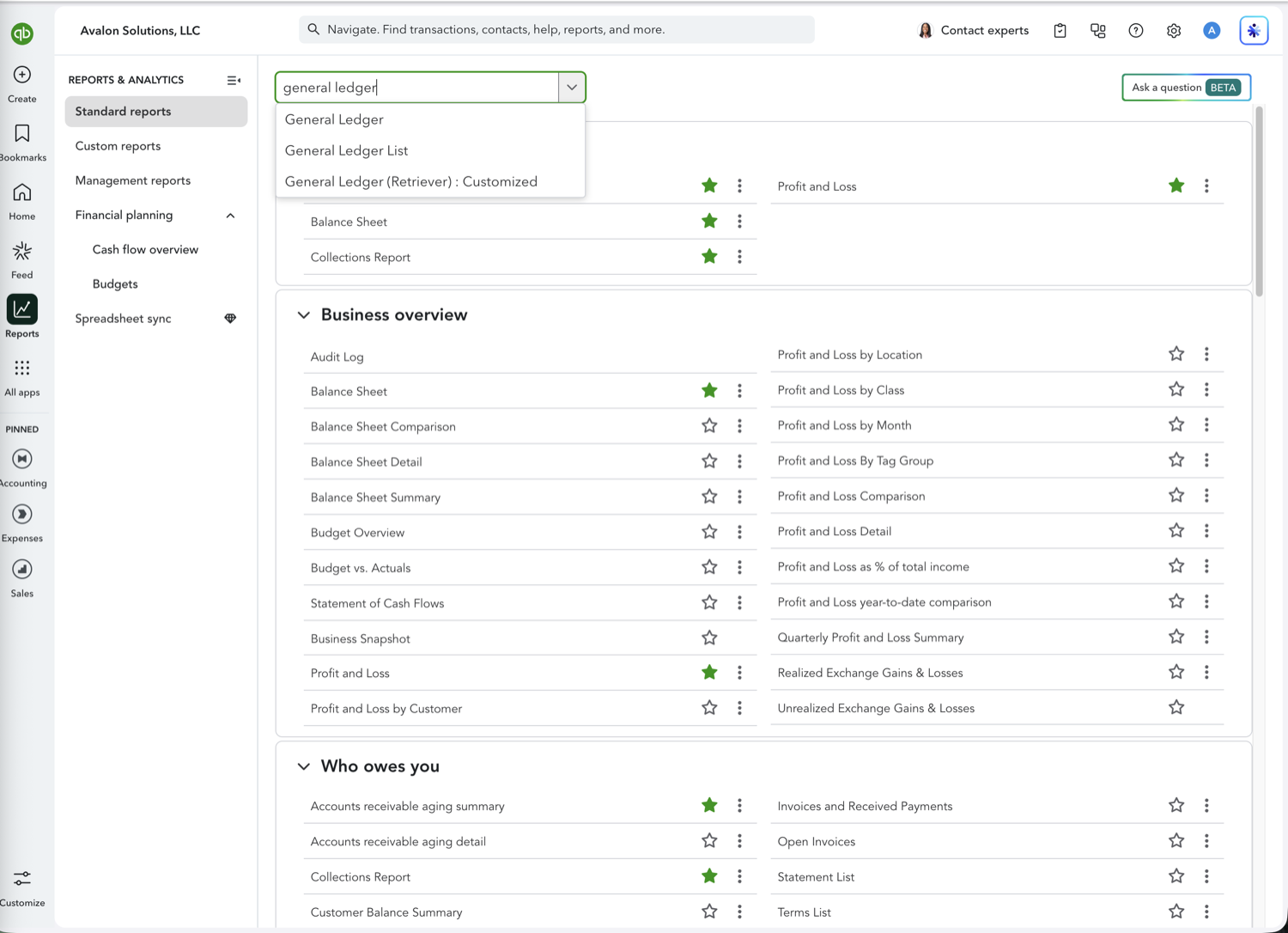Open Terms List report
This screenshot has width=1288, height=933.
click(x=804, y=912)
